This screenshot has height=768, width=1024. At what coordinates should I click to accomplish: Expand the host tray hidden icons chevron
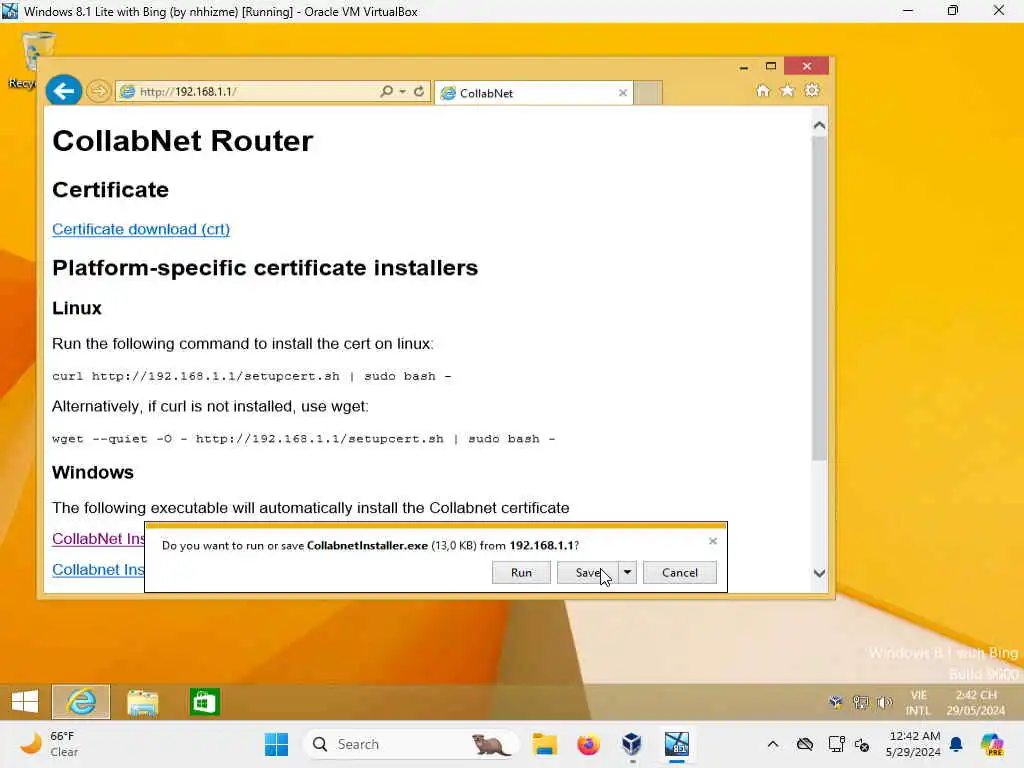tap(773, 744)
